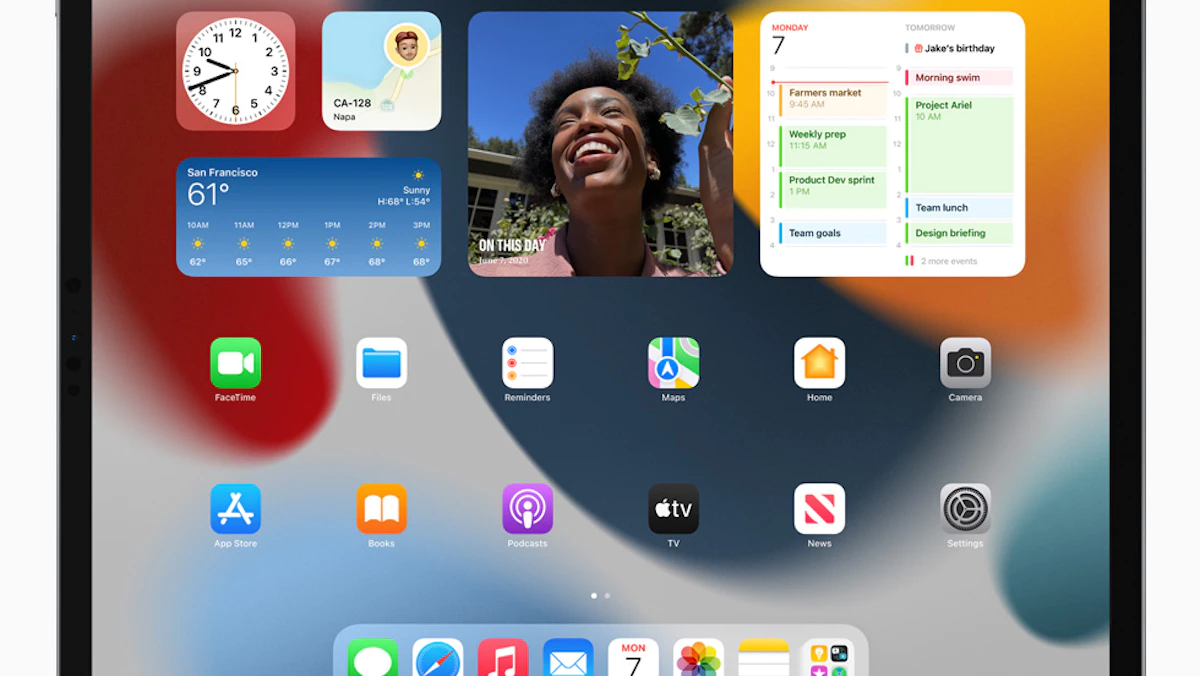Image resolution: width=1200 pixels, height=676 pixels.
Task: Open Music from the dock
Action: coord(503,659)
